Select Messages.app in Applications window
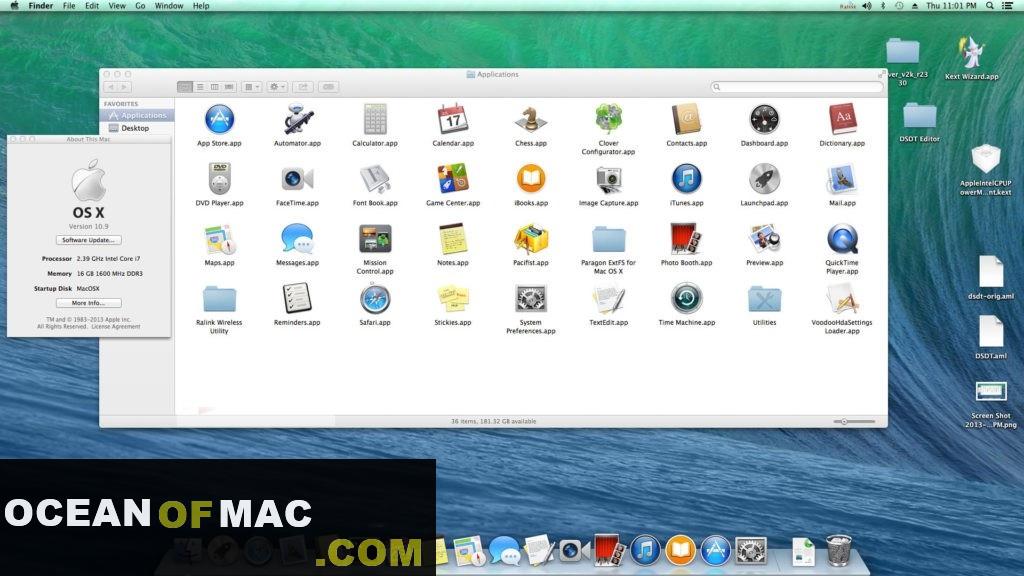The image size is (1024, 576). click(x=297, y=239)
